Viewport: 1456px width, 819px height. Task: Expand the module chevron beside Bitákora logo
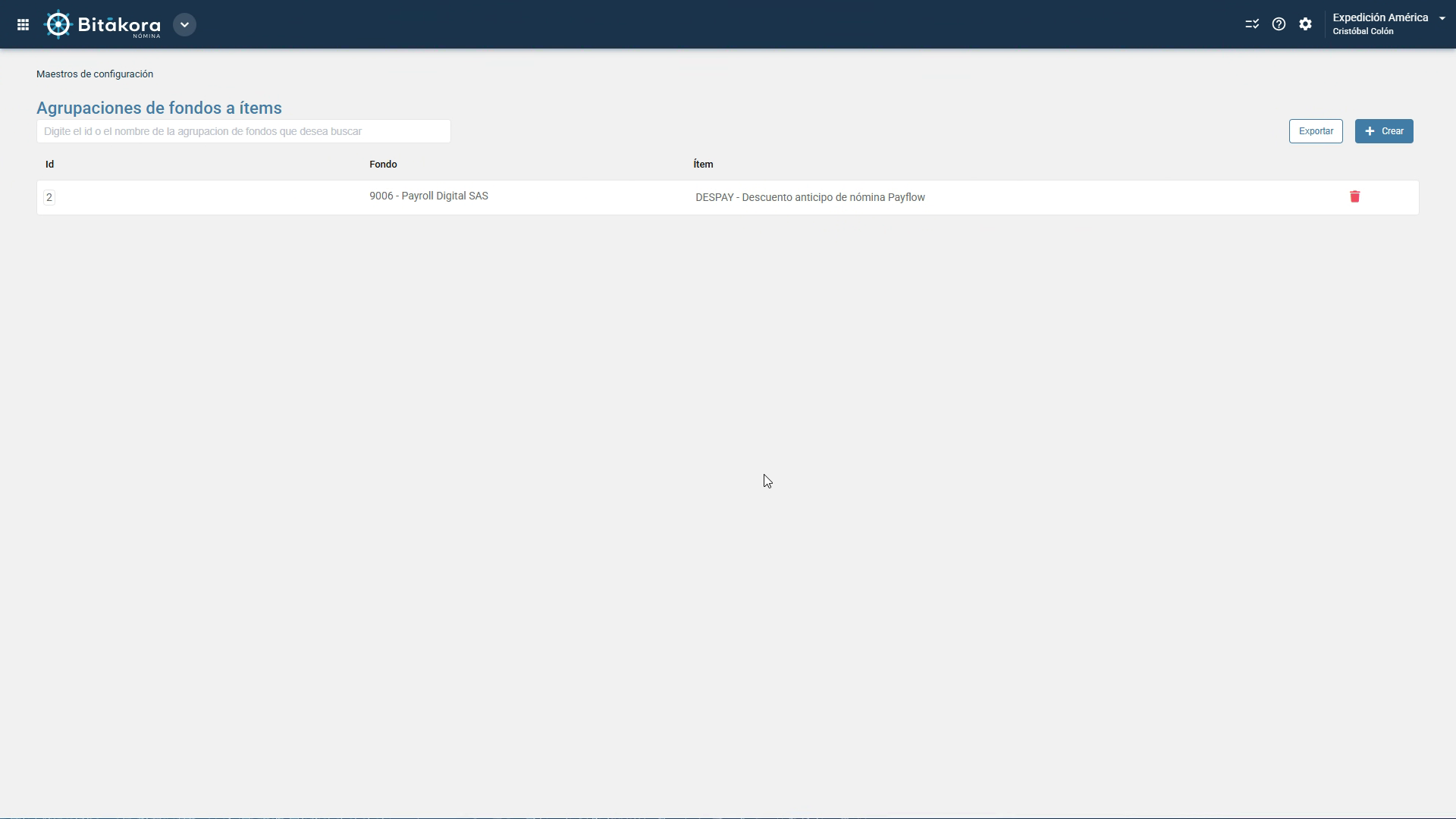point(184,24)
